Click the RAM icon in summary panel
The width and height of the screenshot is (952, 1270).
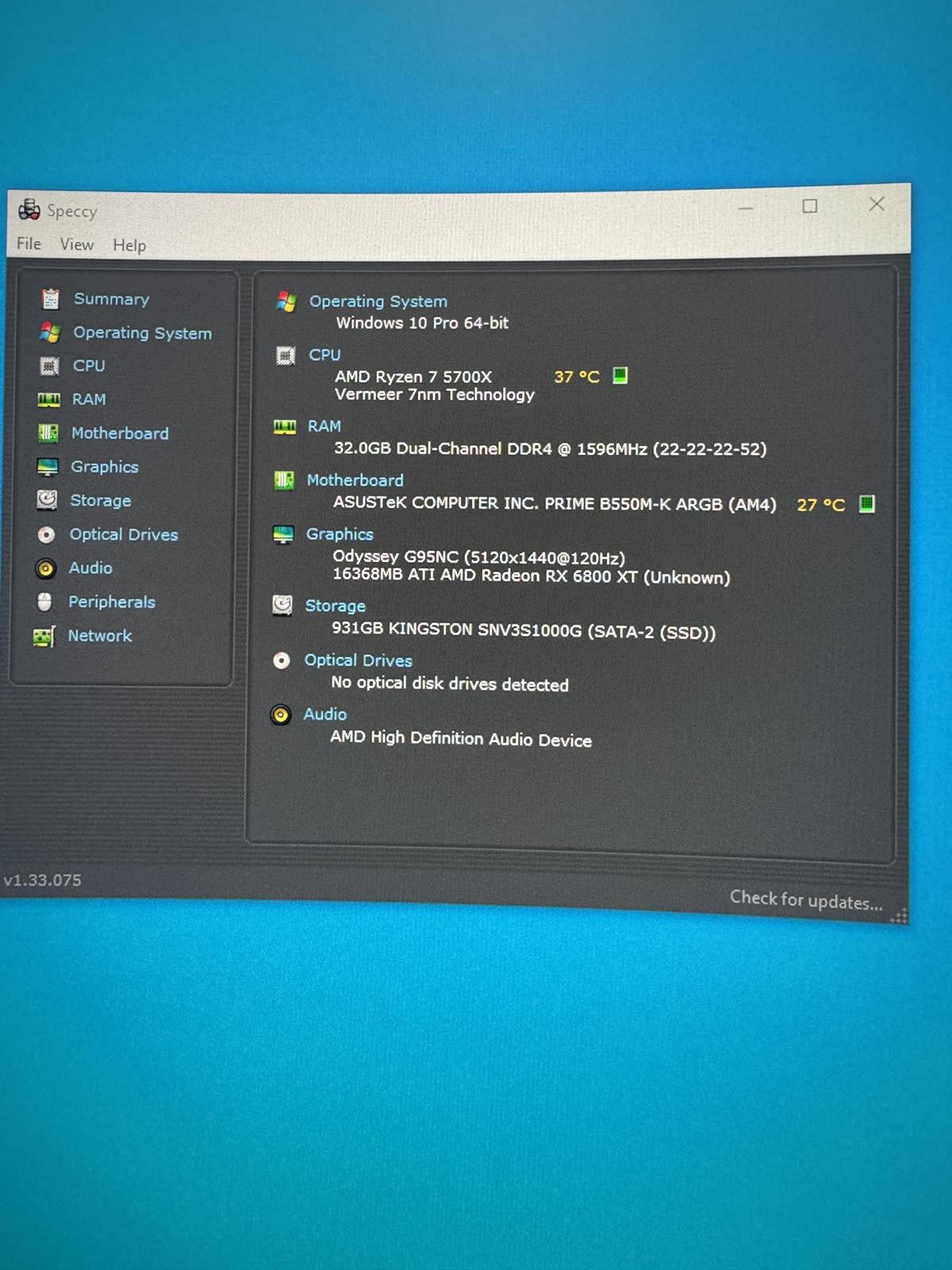285,427
